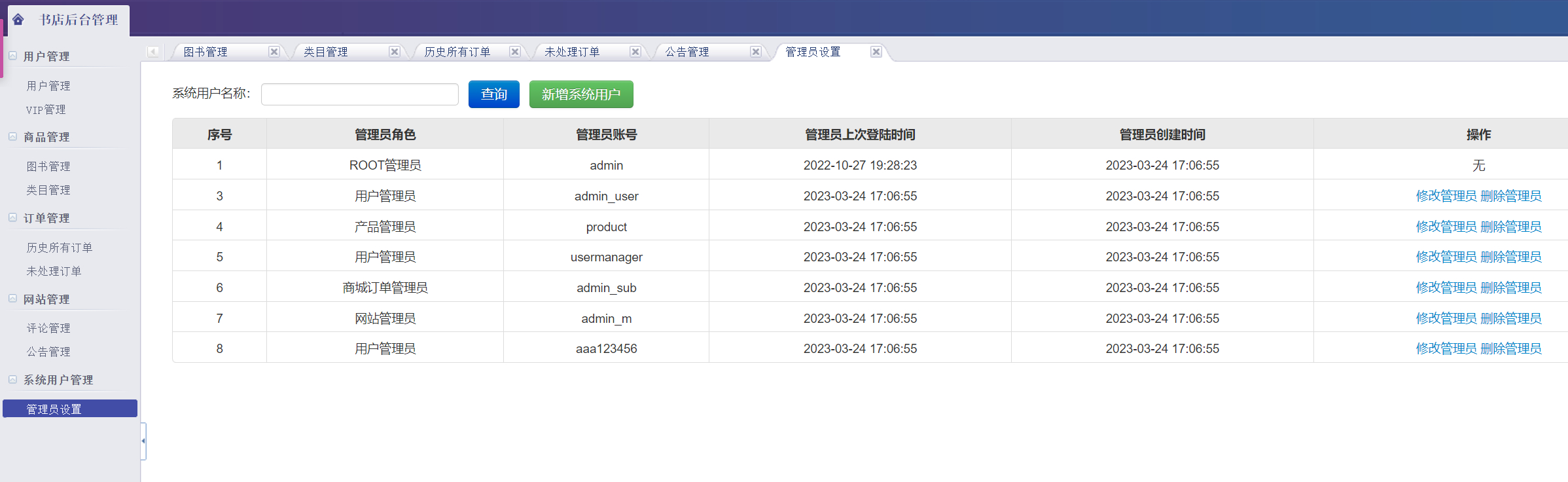Click 删除管理员 for admin_m
Screen dimensions: 1568x482
click(1511, 318)
